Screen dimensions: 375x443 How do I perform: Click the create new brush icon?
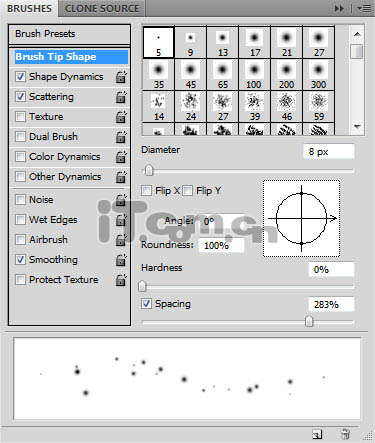pyautogui.click(x=317, y=434)
